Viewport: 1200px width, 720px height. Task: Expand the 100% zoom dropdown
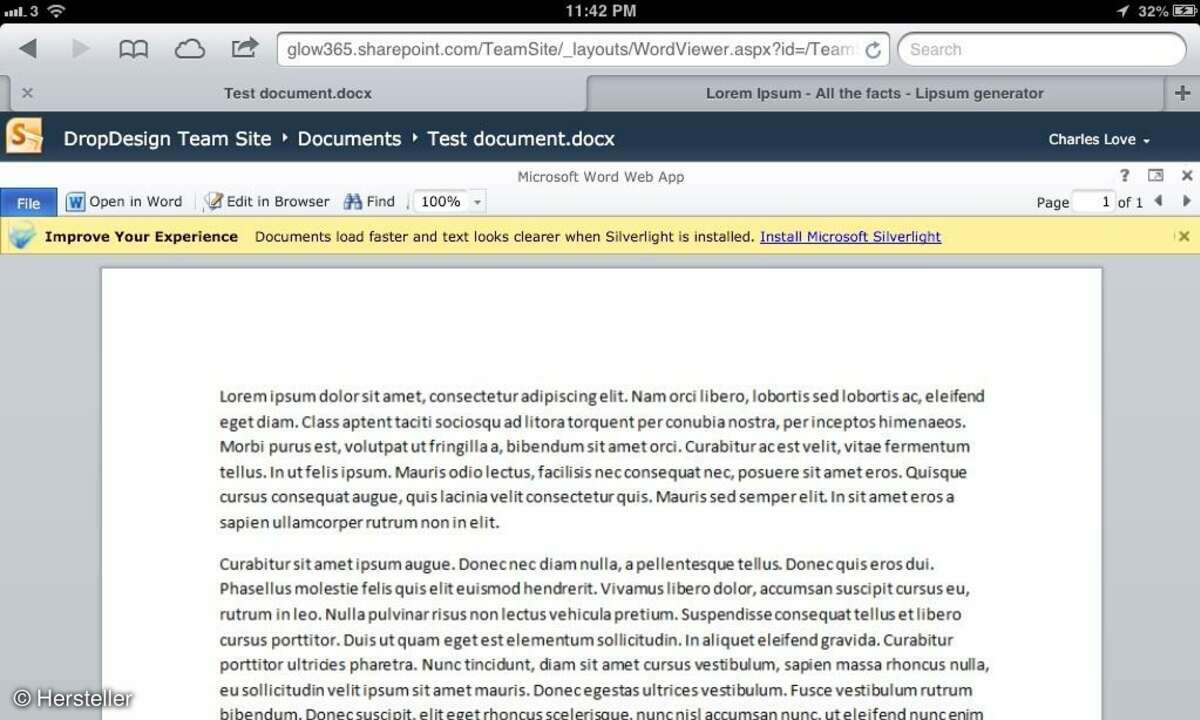pos(477,202)
